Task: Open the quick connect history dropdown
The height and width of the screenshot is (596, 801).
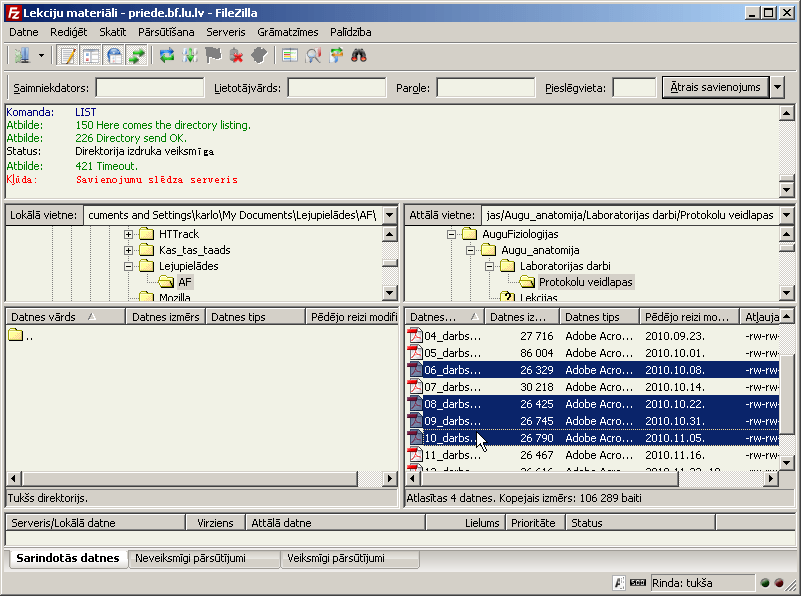Action: point(777,87)
